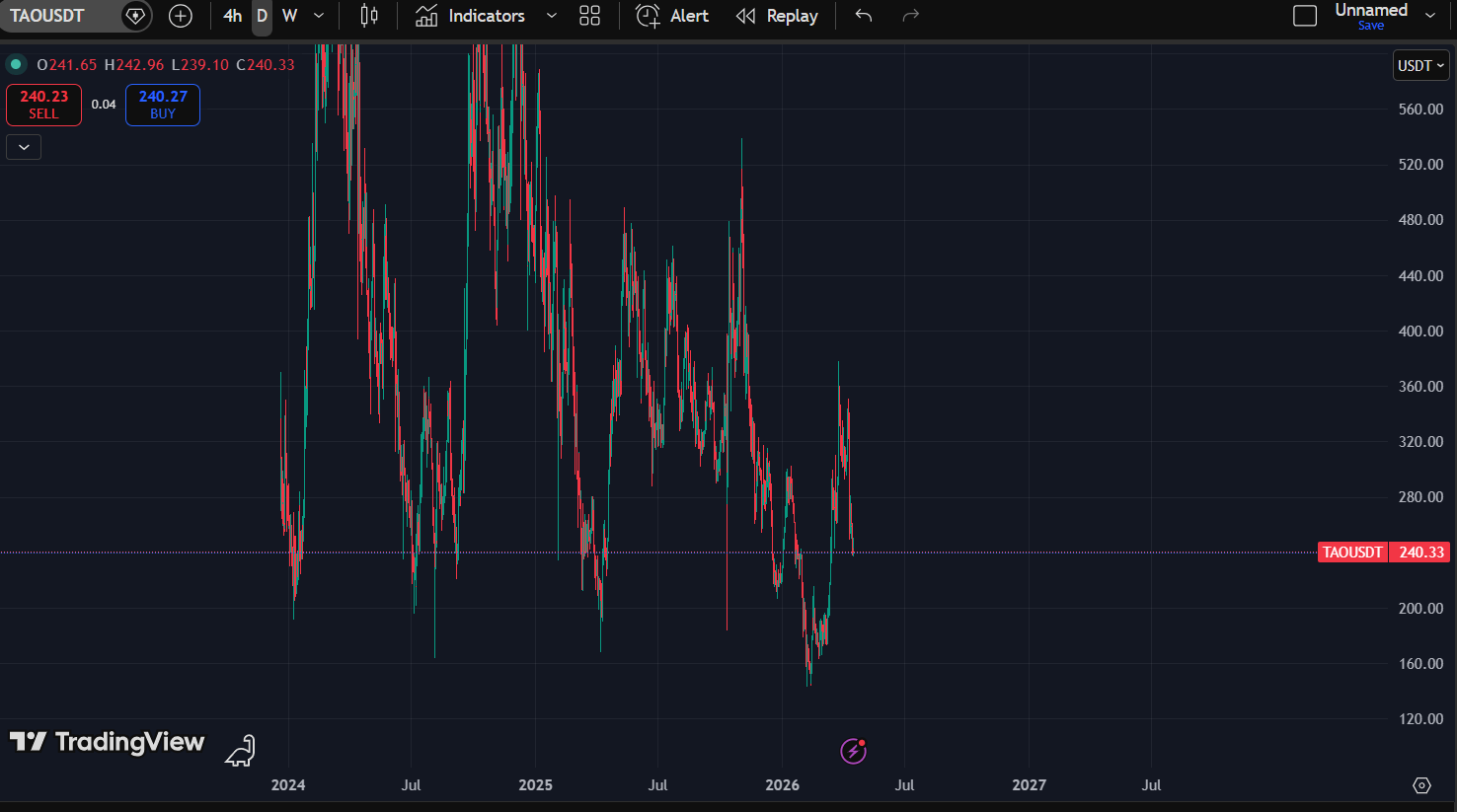Open the lightning event marker on time axis
The image size is (1457, 812).
tap(853, 751)
